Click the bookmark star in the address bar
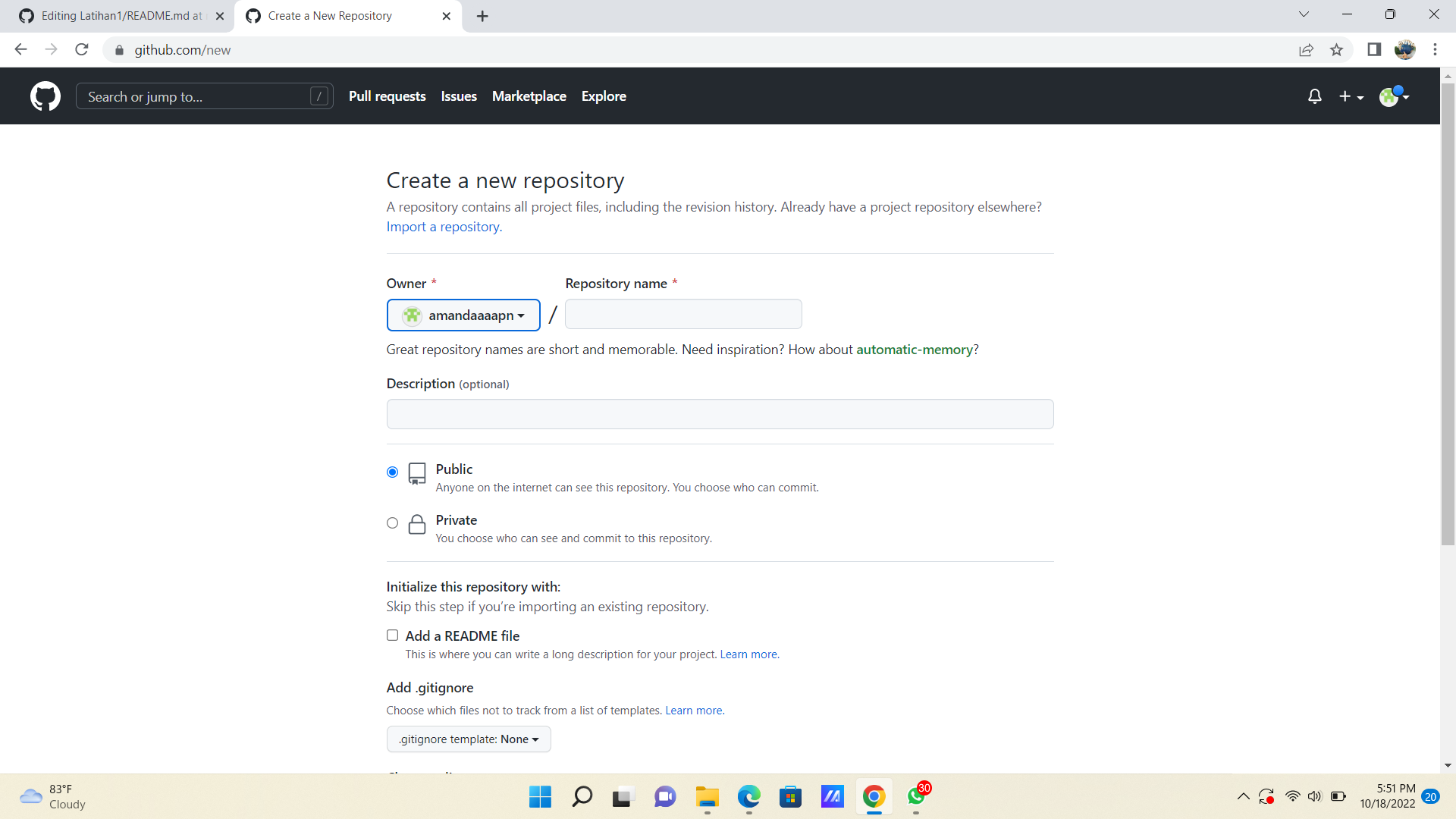This screenshot has width=1456, height=819. tap(1337, 50)
